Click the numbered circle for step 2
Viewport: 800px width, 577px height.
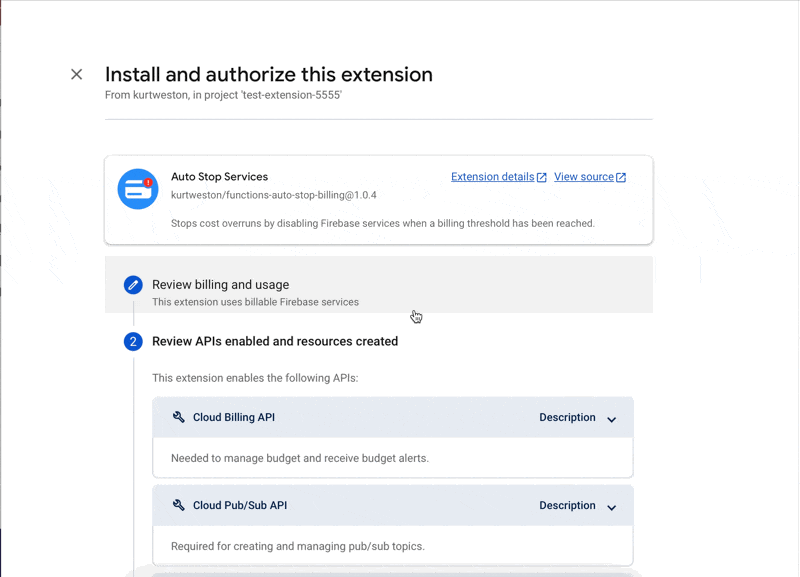(133, 341)
